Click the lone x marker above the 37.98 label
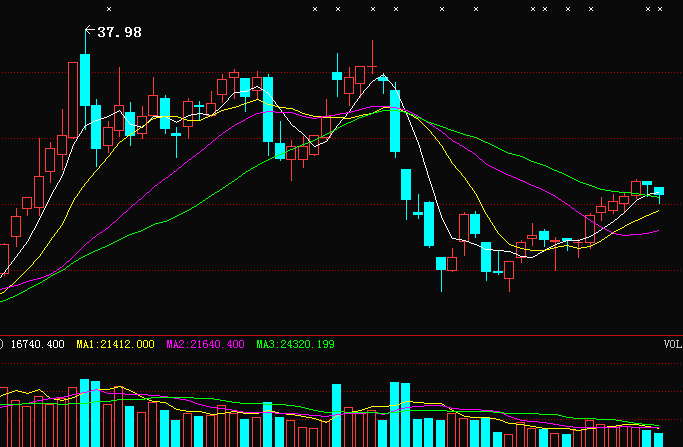 tap(109, 9)
